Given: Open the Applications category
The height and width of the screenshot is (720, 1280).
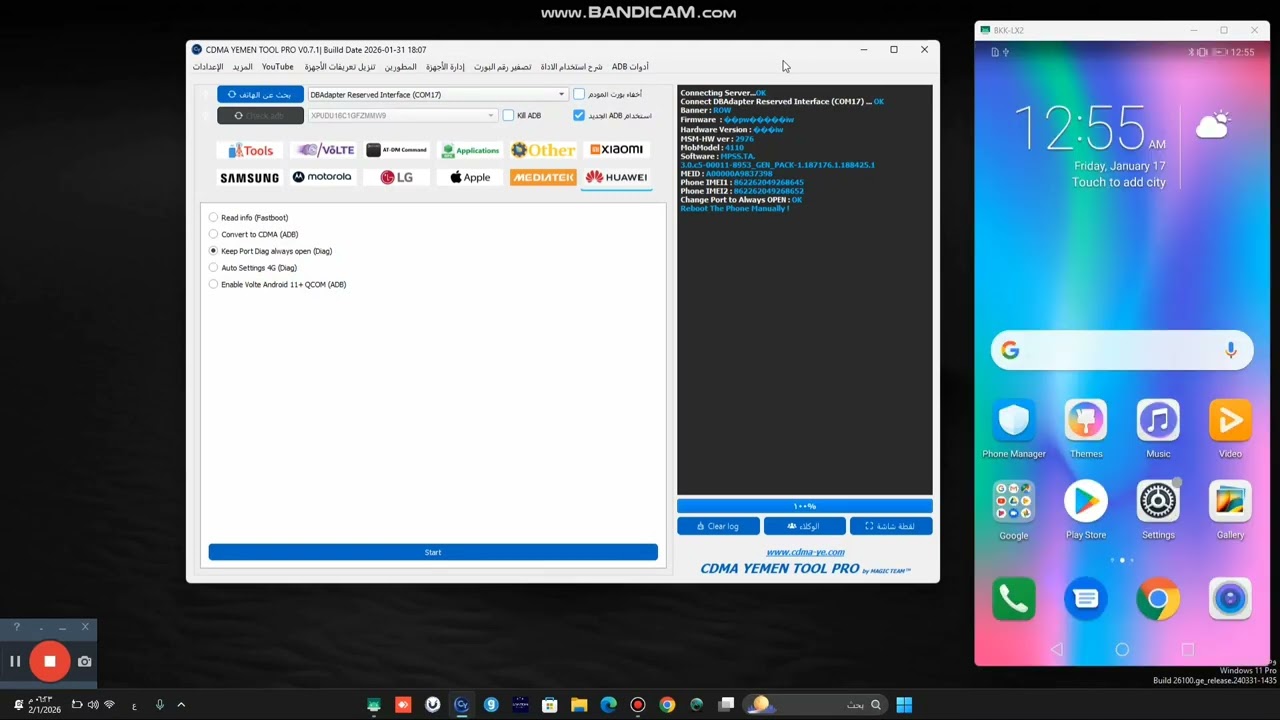Looking at the screenshot, I should click(470, 150).
